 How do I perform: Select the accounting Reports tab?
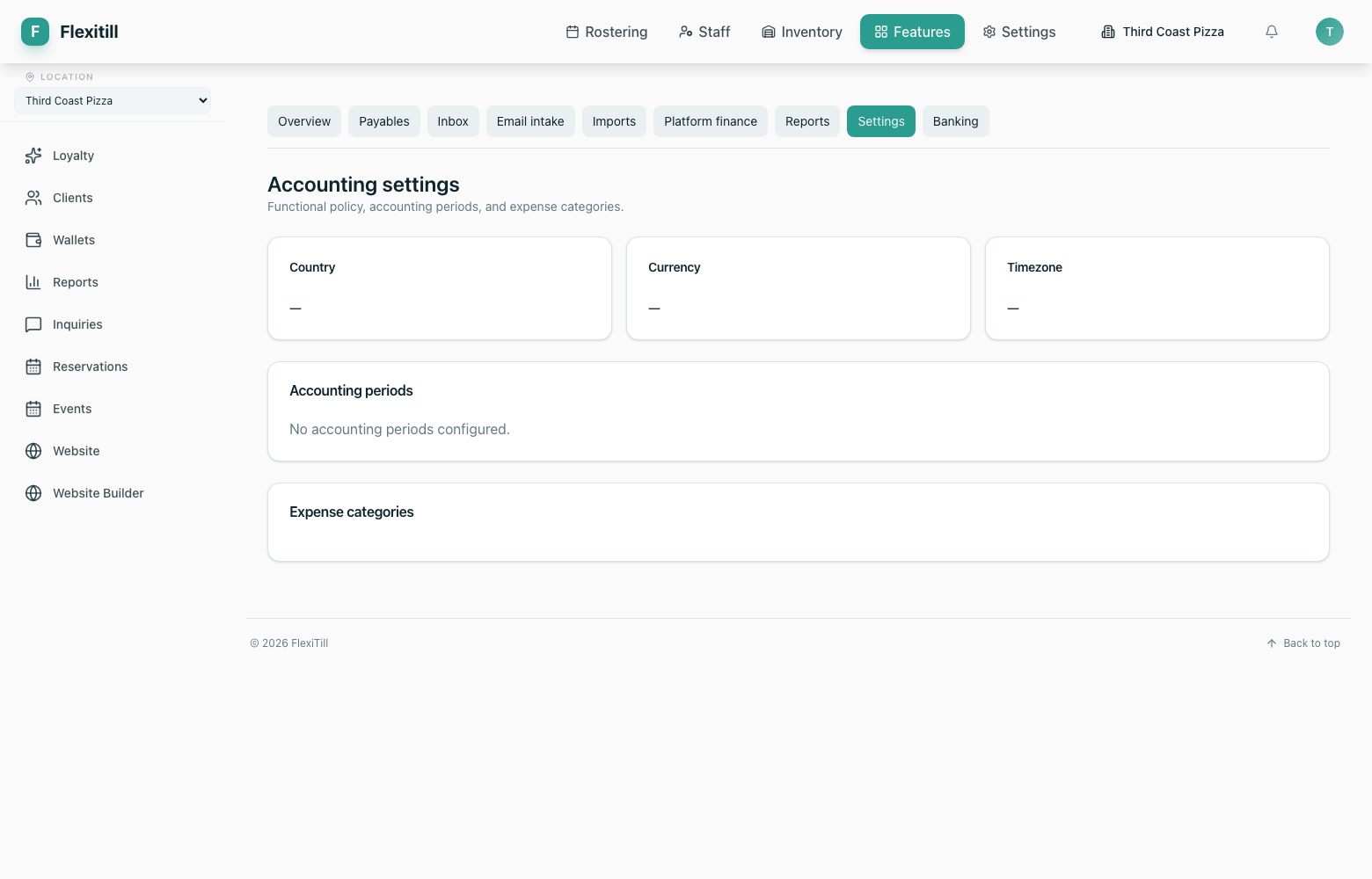[807, 121]
